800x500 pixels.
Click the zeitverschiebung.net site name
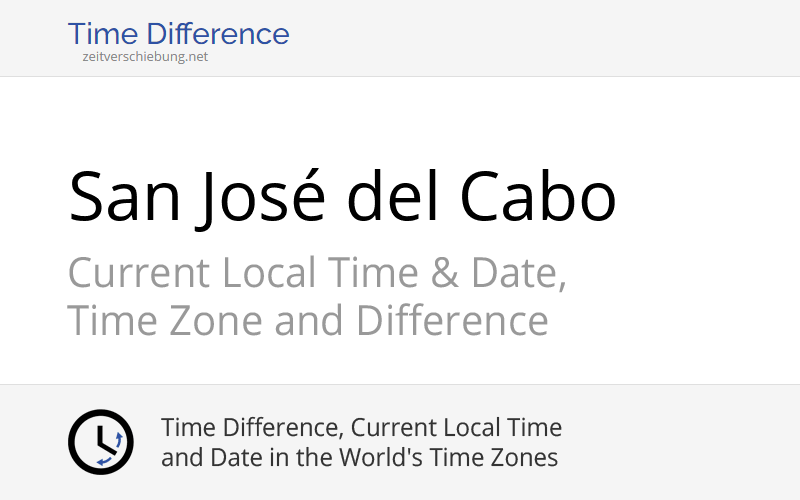[x=145, y=57]
